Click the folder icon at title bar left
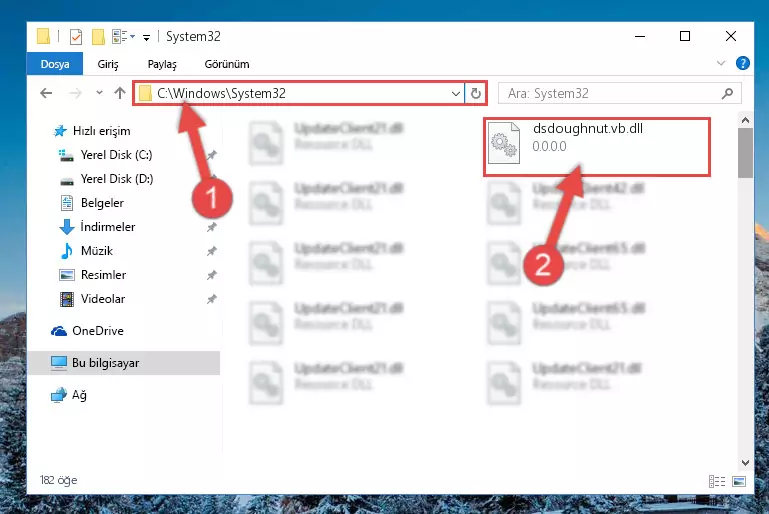The image size is (769, 514). pyautogui.click(x=43, y=36)
